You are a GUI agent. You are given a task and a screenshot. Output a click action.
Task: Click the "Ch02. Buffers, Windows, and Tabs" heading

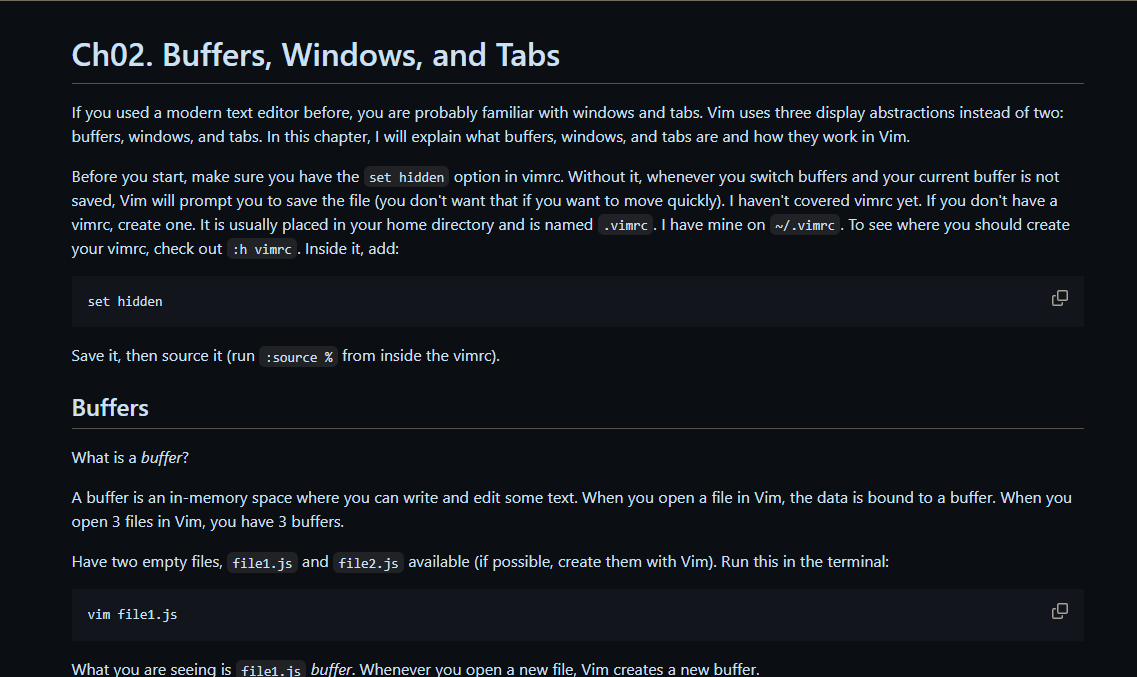[x=316, y=55]
